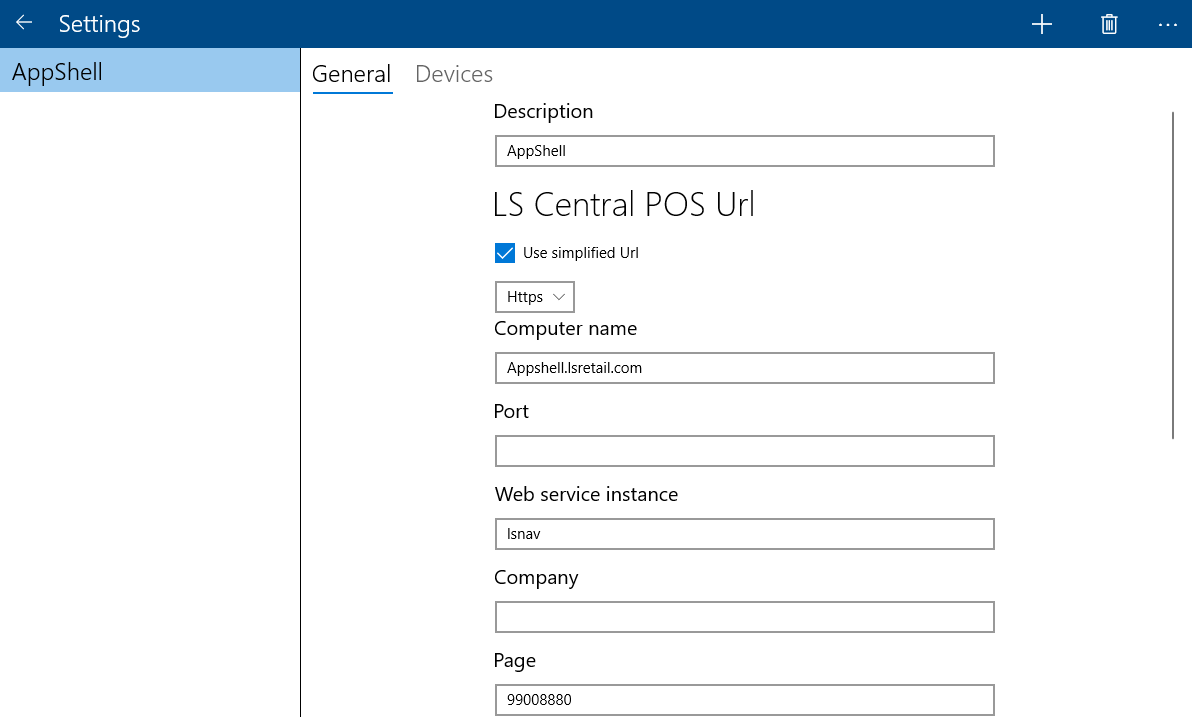Add a new profile with plus icon
Image resolution: width=1192 pixels, height=717 pixels.
(x=1041, y=24)
